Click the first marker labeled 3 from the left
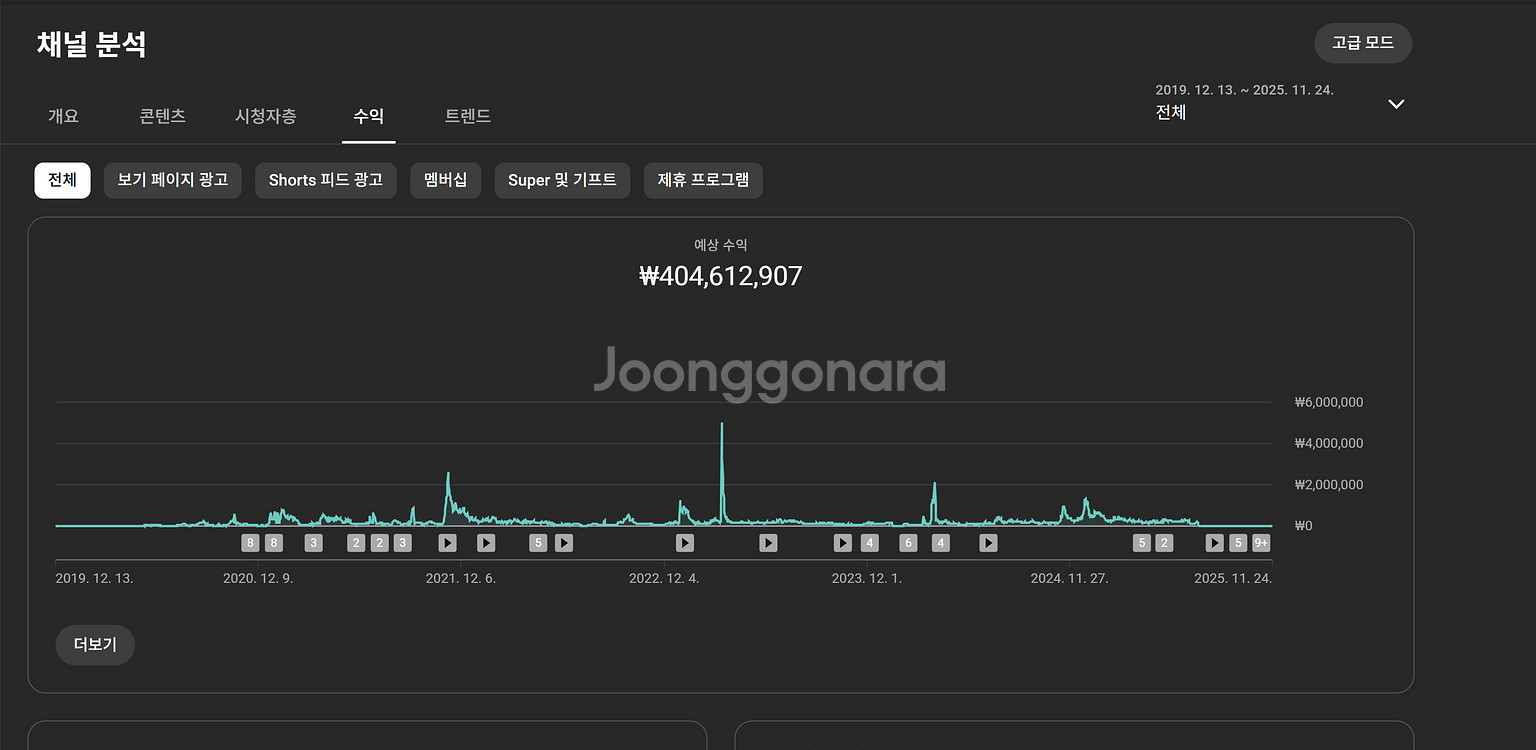The width and height of the screenshot is (1536, 750). point(313,543)
